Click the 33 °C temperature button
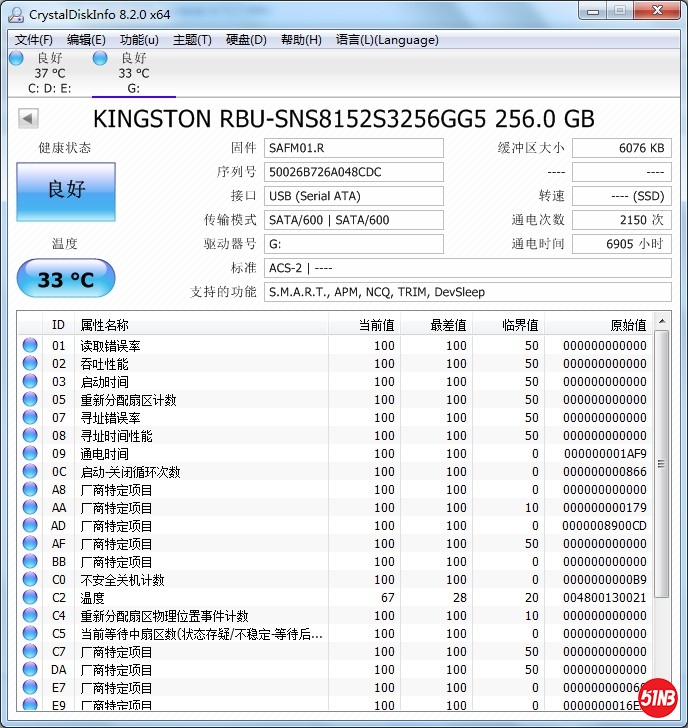The width and height of the screenshot is (688, 728). [66, 279]
